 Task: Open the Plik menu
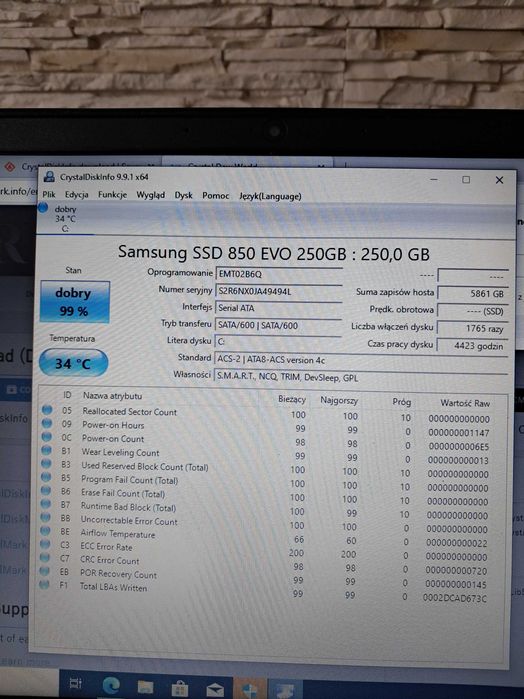(x=49, y=194)
